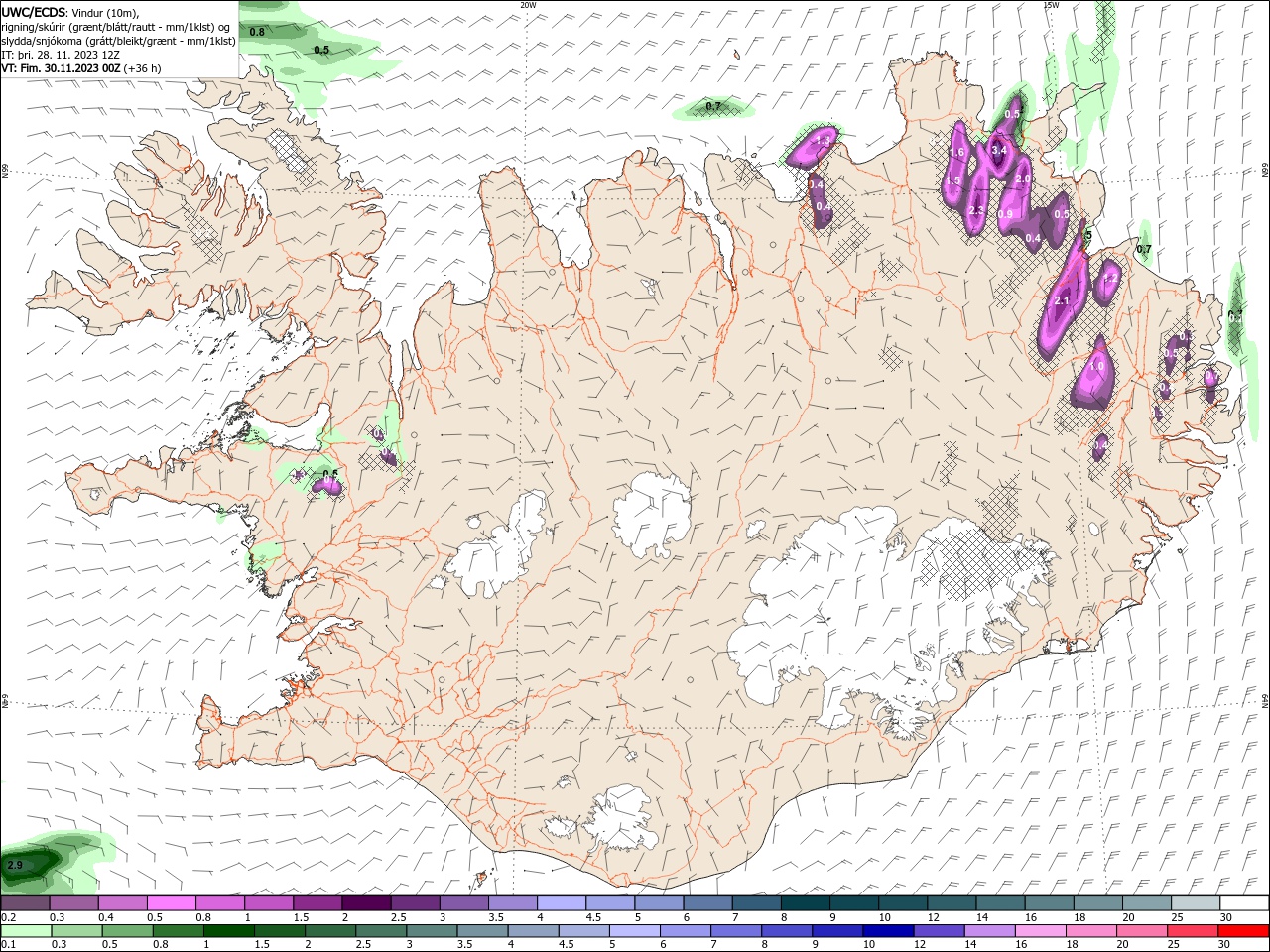Click the 2.9 rain value on the map

tap(15, 866)
